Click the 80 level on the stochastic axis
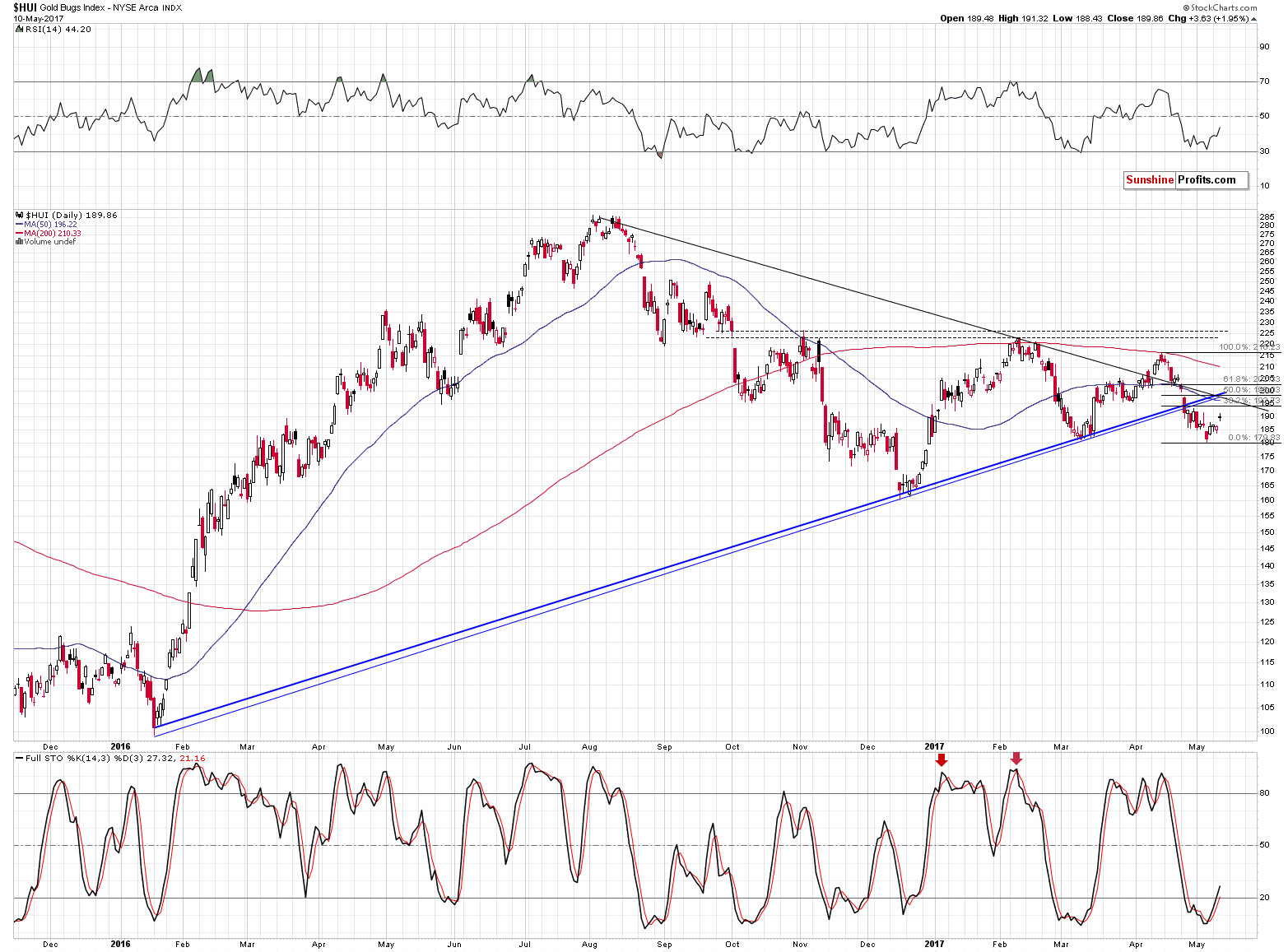The width and height of the screenshot is (1288, 952). click(1265, 793)
